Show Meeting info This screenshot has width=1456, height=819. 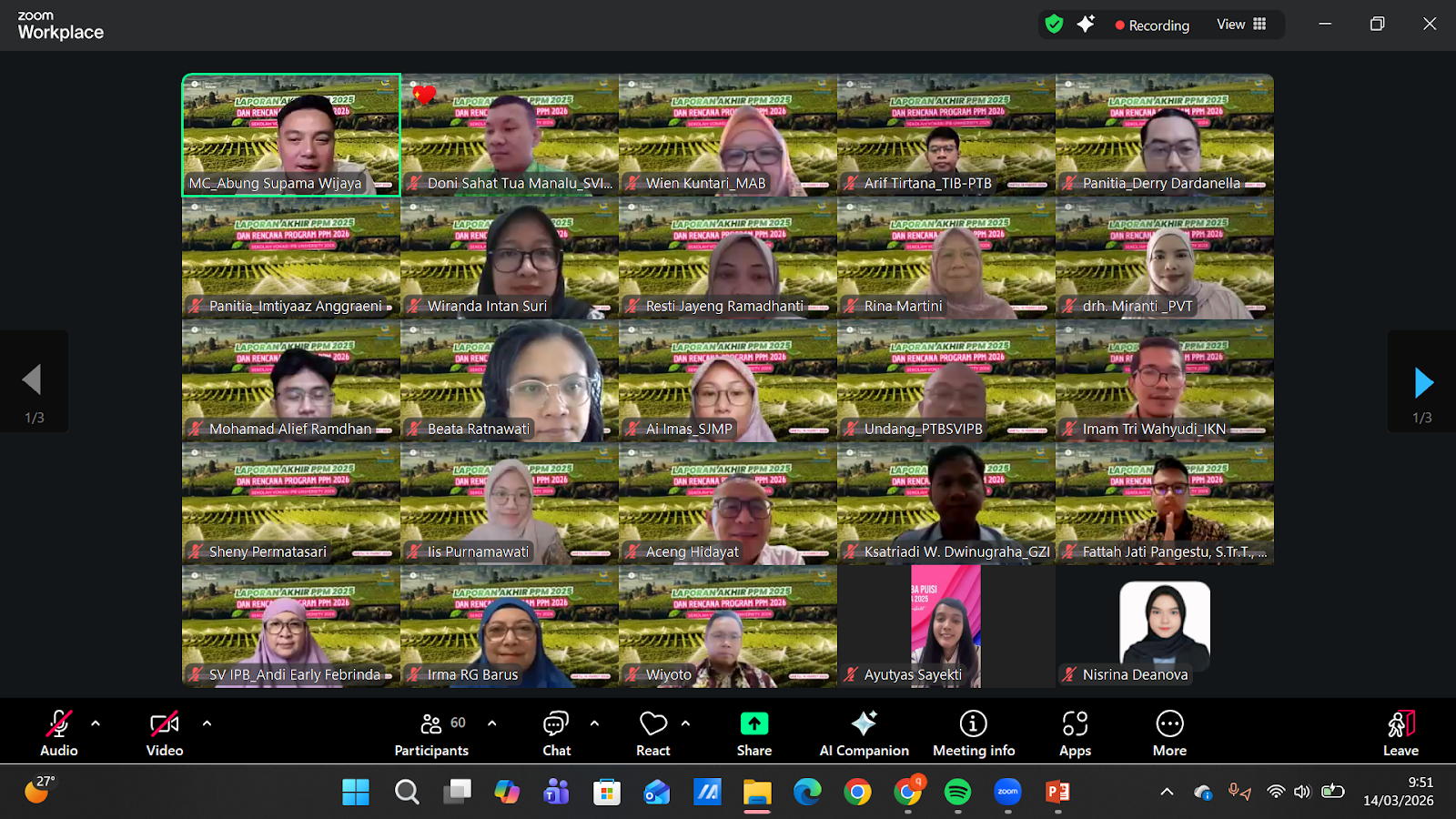pos(973,733)
